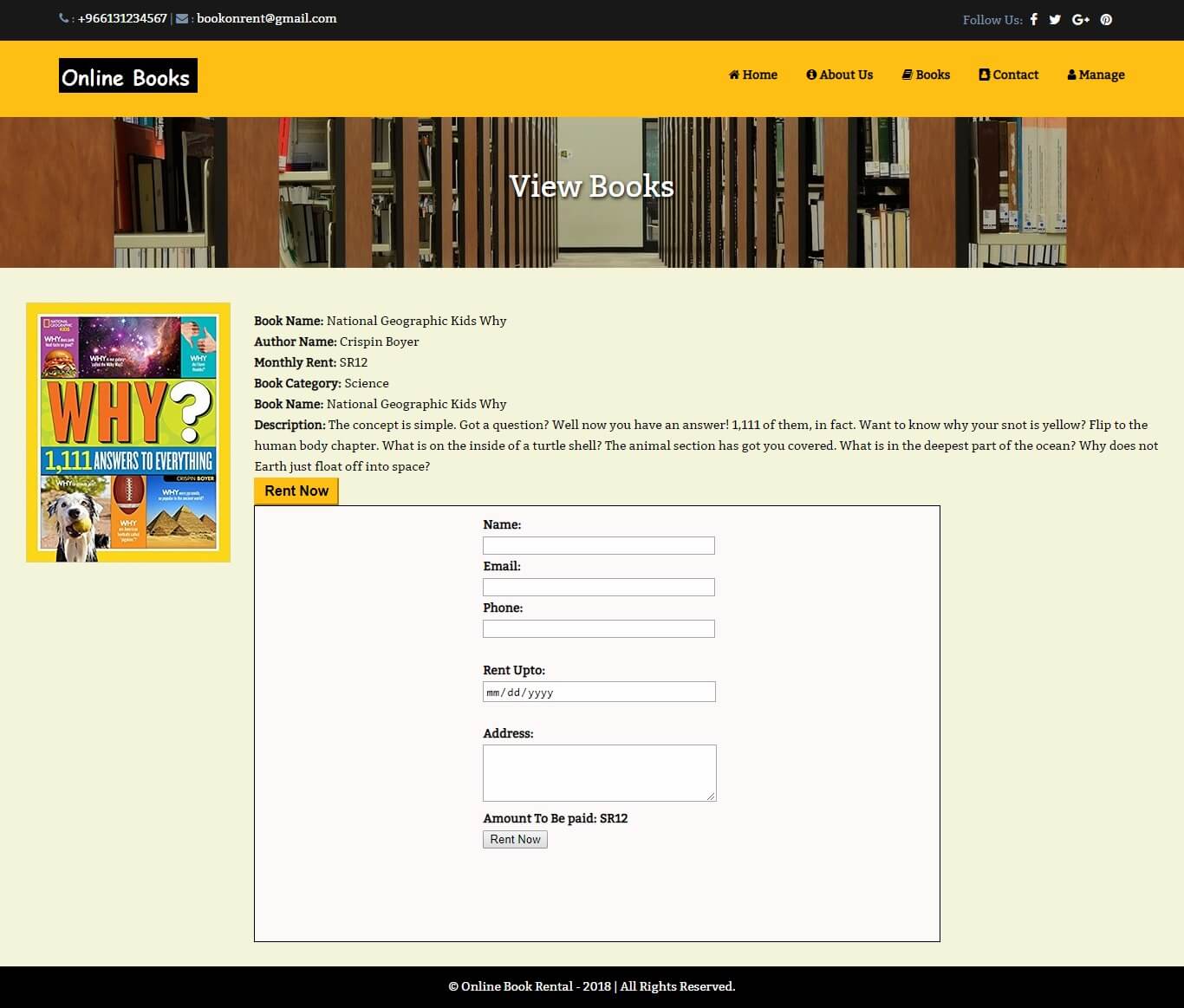This screenshot has height=1008, width=1184.
Task: Open the About Us page
Action: [840, 75]
